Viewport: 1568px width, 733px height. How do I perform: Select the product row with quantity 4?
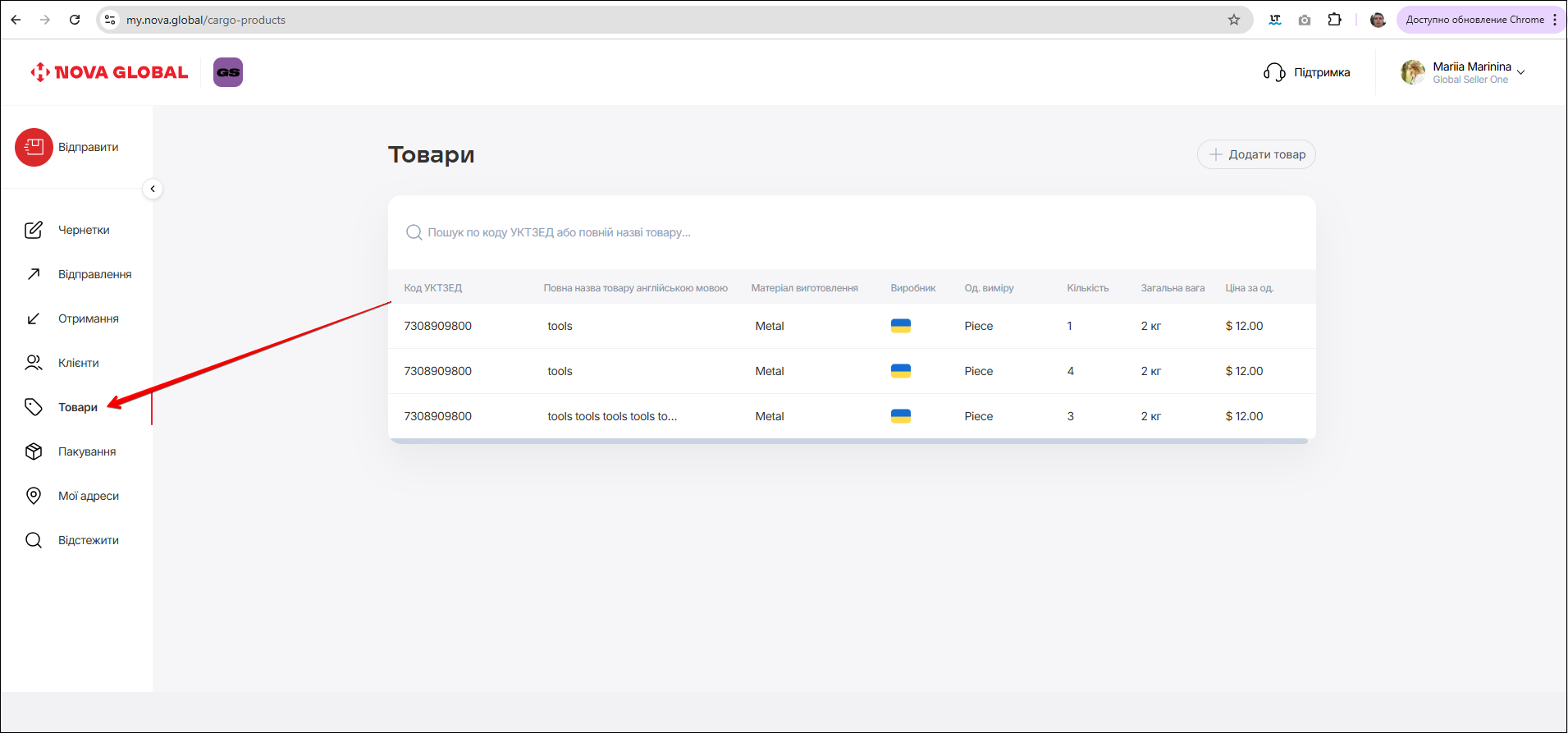852,371
